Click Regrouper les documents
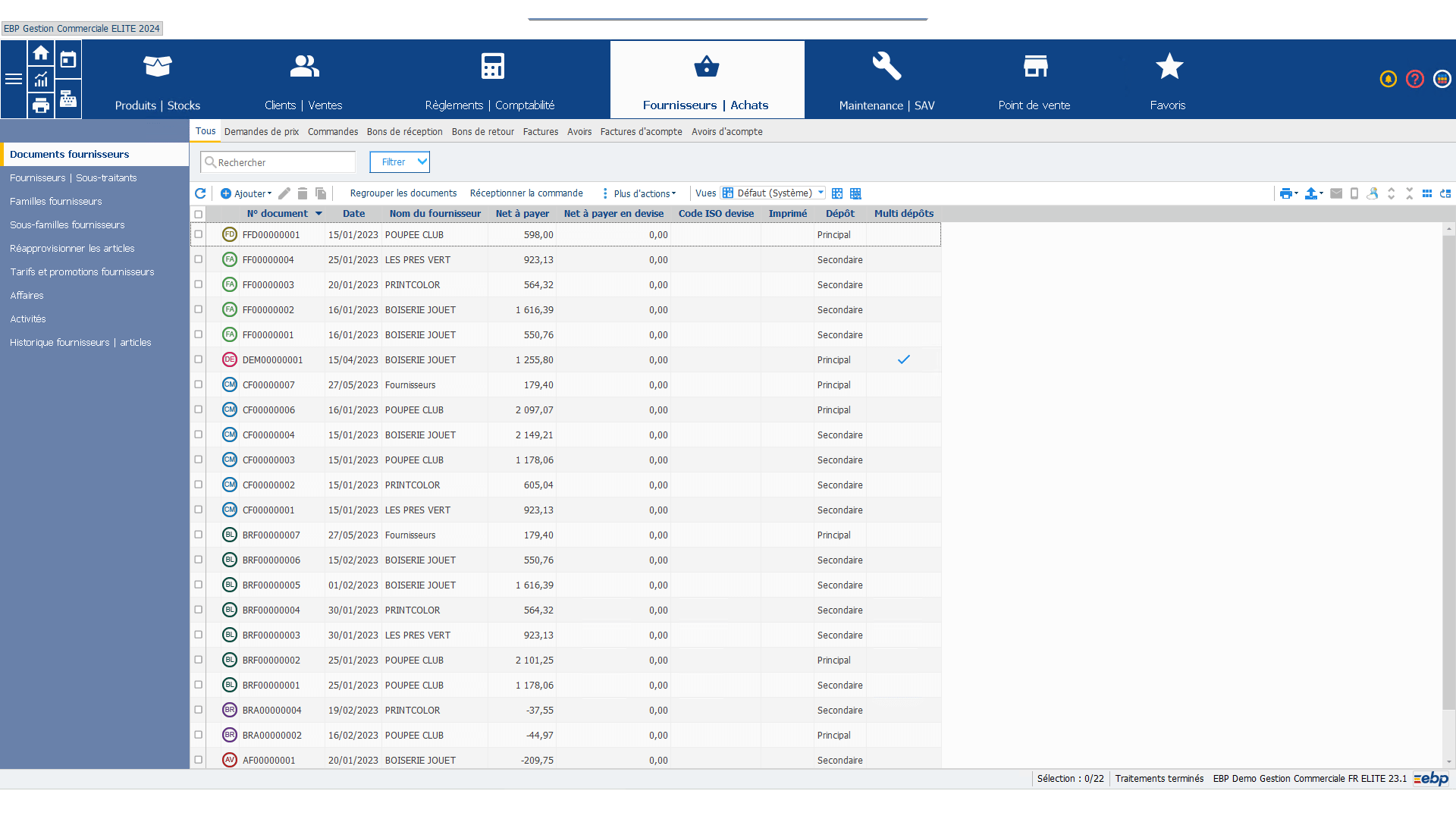The height and width of the screenshot is (819, 1456). click(403, 193)
